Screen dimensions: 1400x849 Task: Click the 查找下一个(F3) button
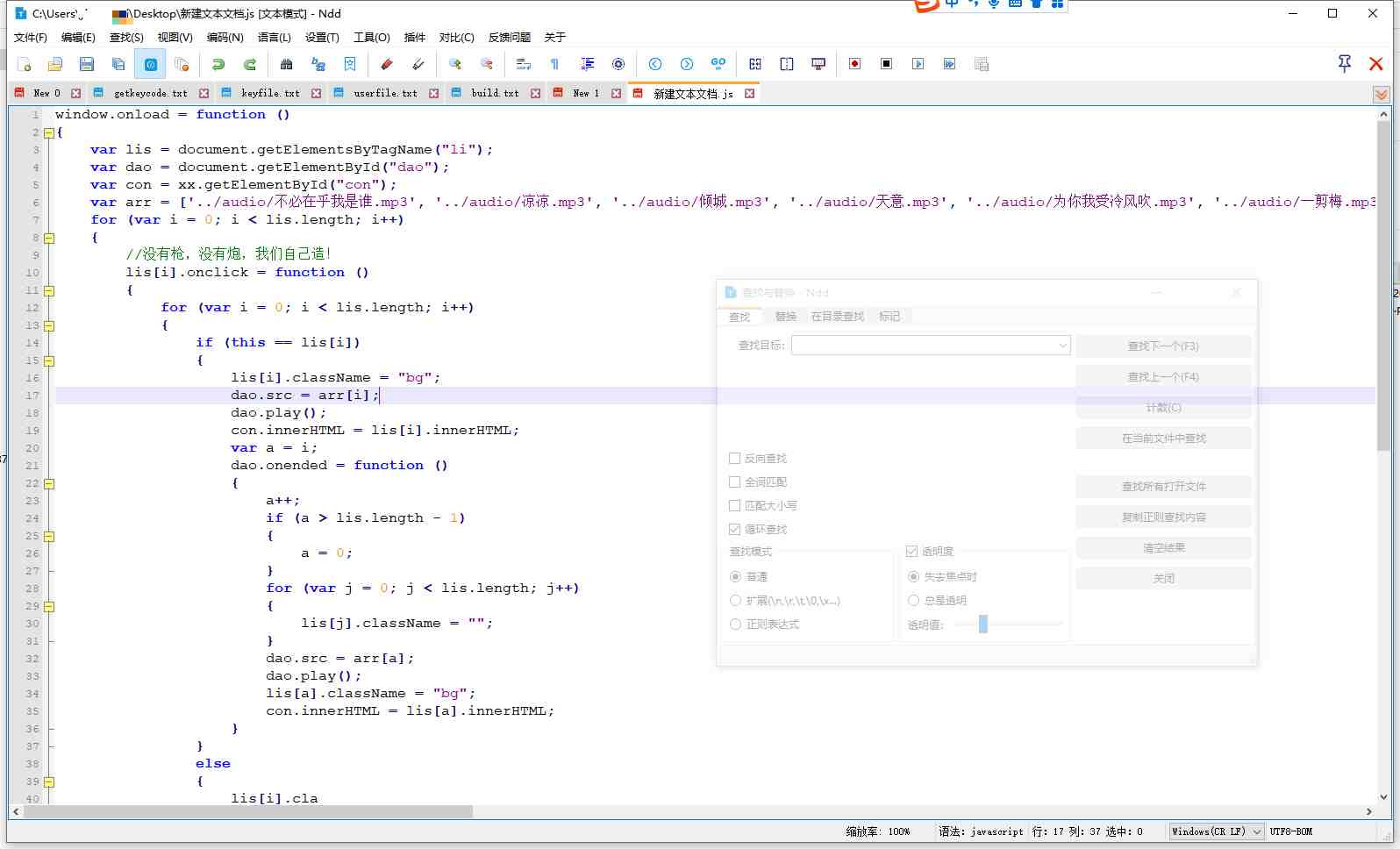coord(1162,346)
